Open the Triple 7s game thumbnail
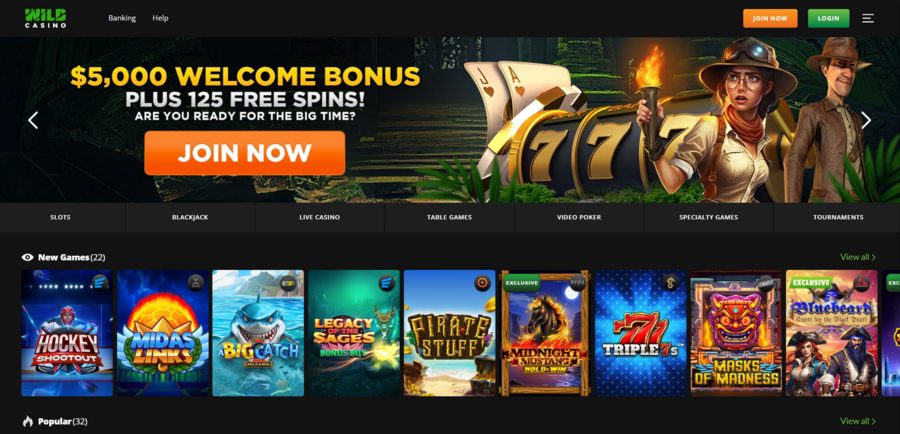Viewport: 900px width, 434px height. pos(641,333)
